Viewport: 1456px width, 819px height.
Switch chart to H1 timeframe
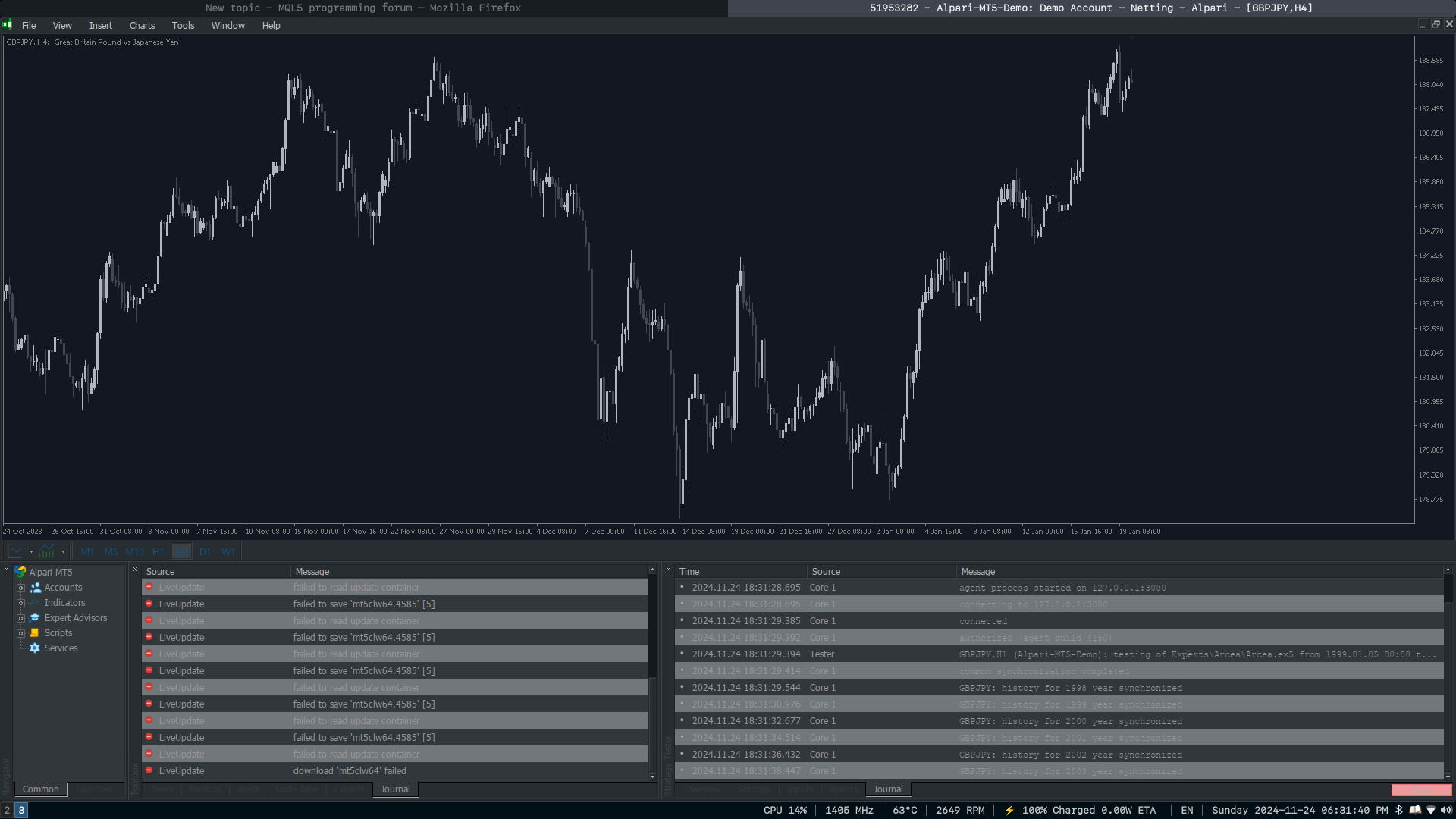pyautogui.click(x=158, y=551)
